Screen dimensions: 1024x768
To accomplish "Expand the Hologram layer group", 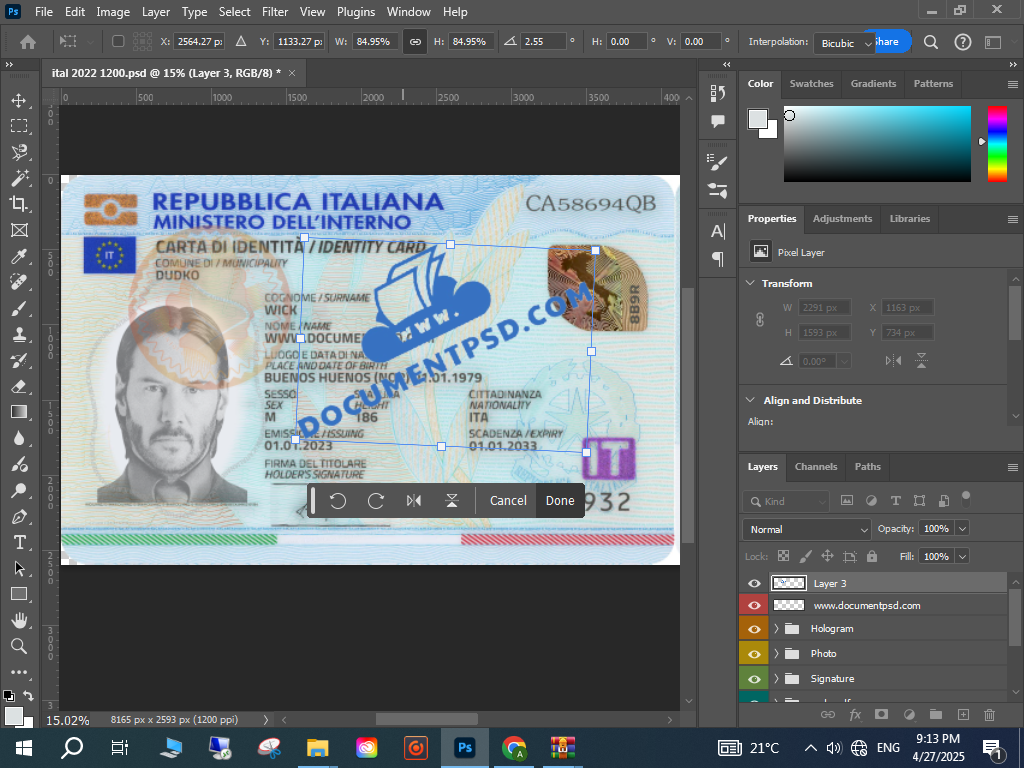I will point(776,629).
